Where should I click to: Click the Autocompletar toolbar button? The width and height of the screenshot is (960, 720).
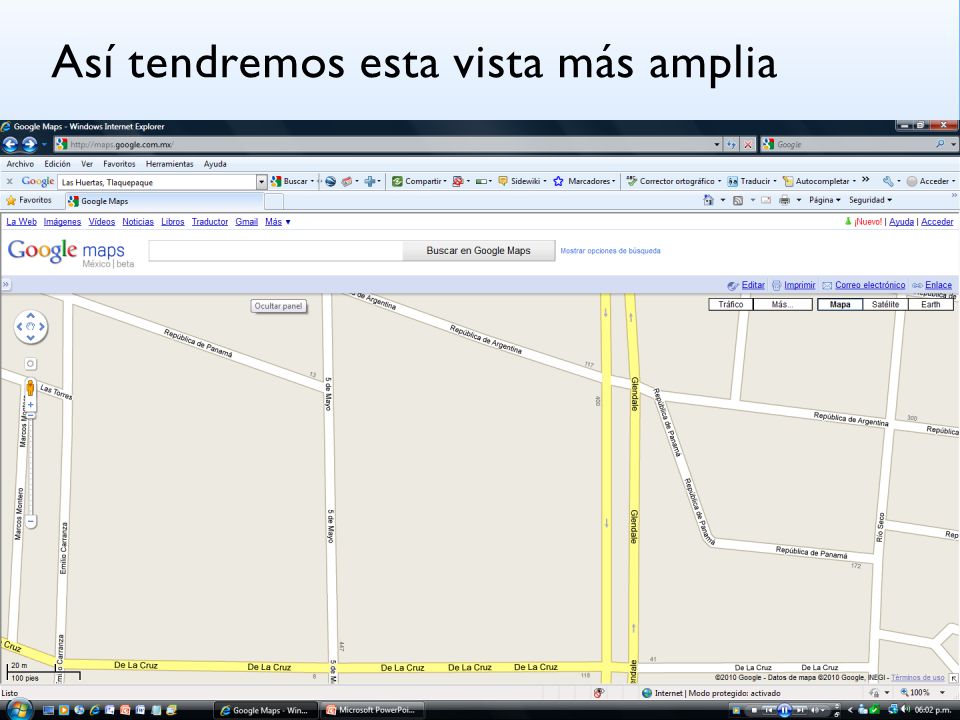tap(819, 181)
